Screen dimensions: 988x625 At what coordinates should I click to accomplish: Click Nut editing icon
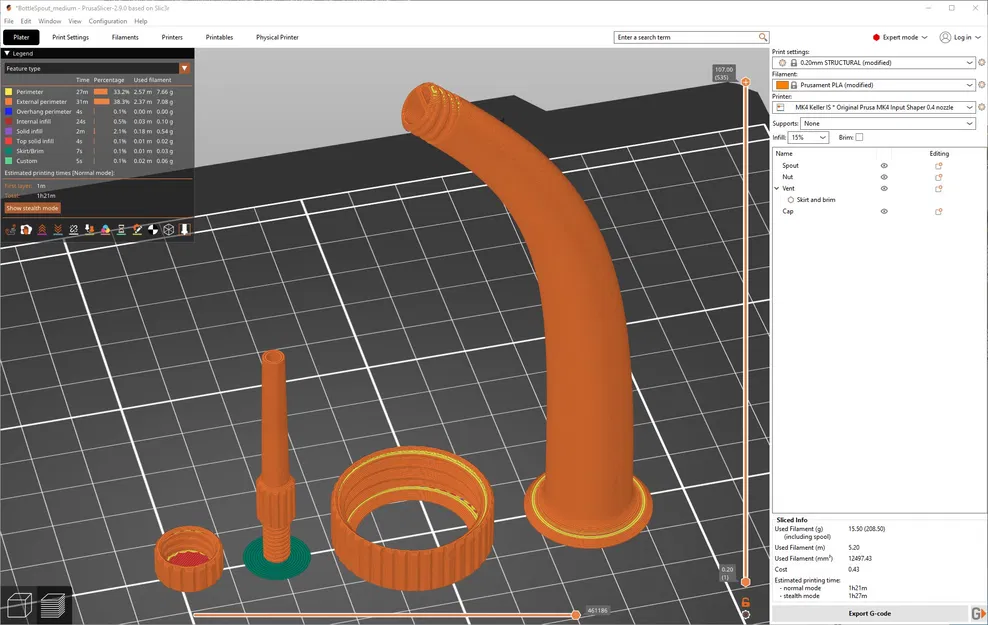coord(938,177)
